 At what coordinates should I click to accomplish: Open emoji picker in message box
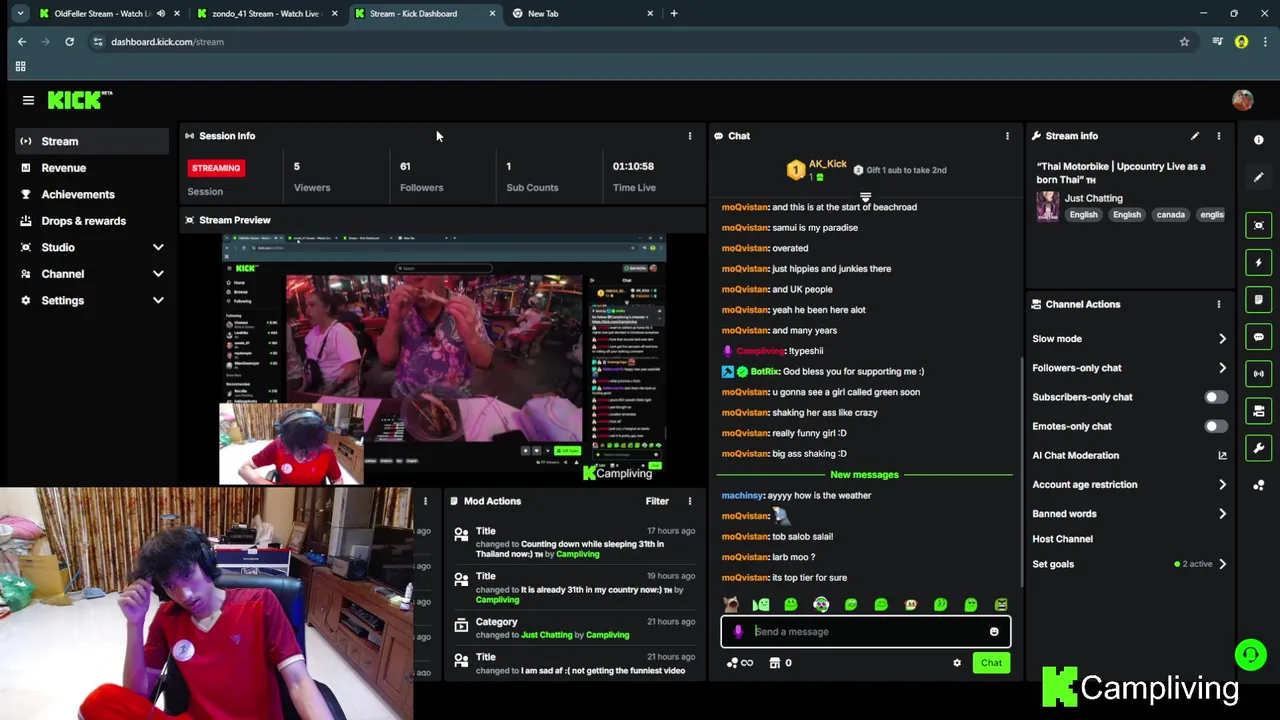point(994,632)
